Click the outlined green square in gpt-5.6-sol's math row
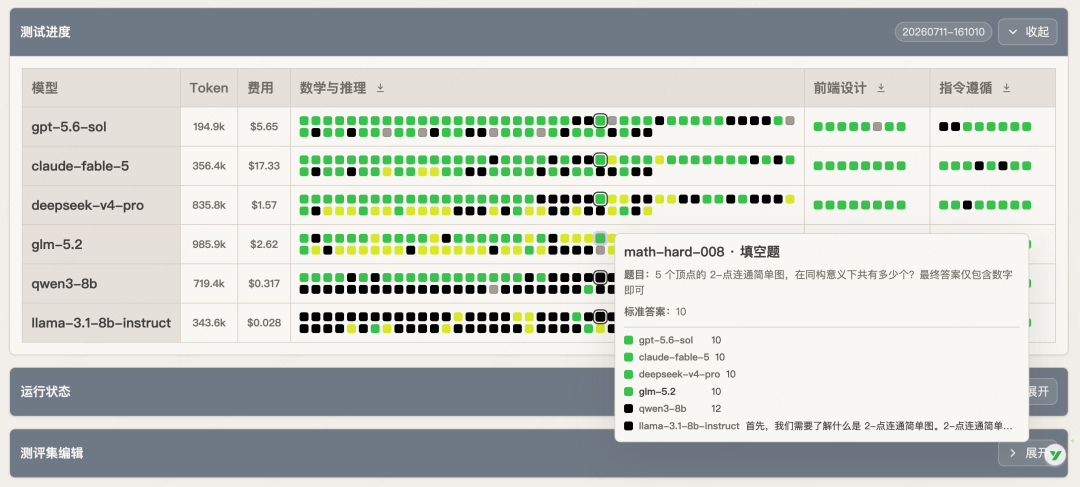The image size is (1080, 487). (600, 121)
